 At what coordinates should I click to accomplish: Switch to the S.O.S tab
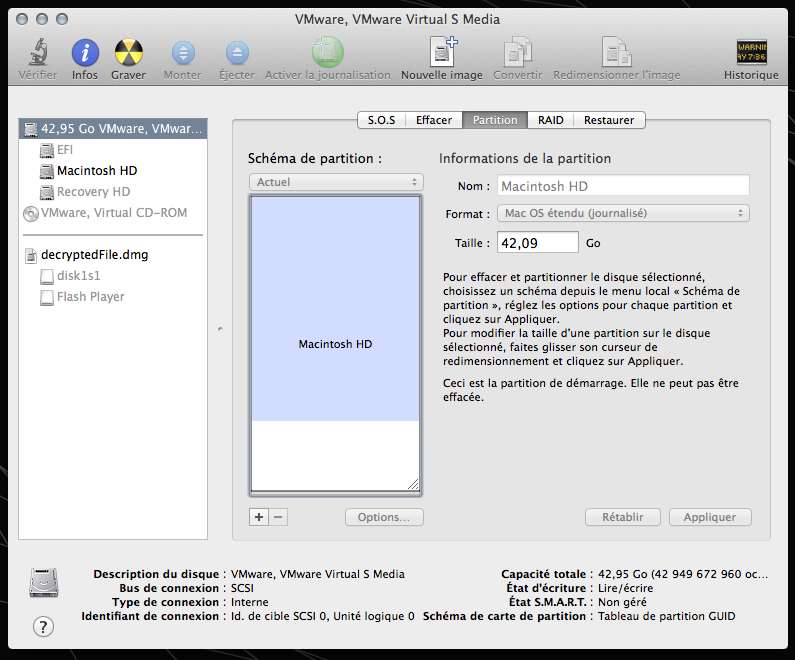pos(381,120)
